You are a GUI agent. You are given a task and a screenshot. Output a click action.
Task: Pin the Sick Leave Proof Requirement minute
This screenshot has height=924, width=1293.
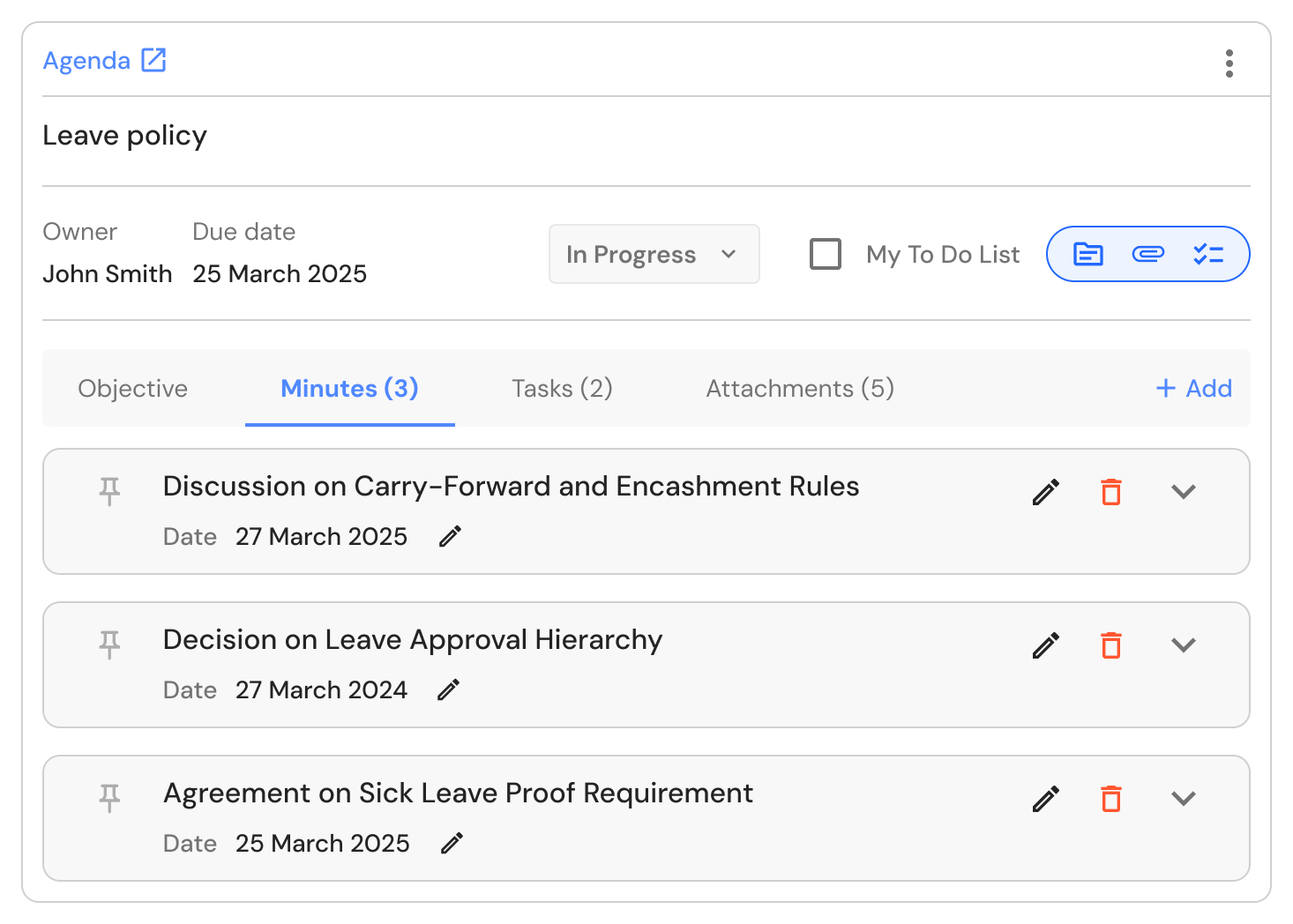coord(109,798)
